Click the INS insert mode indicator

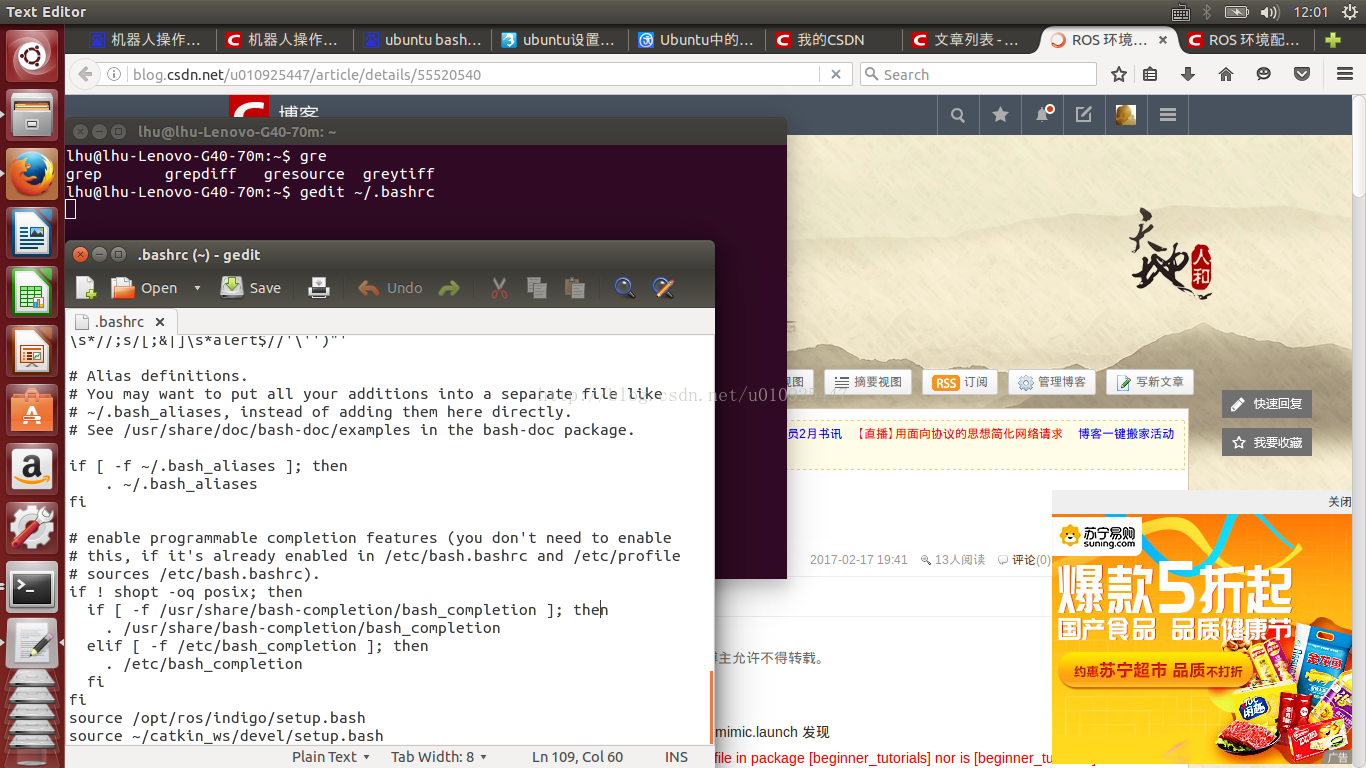[x=677, y=757]
